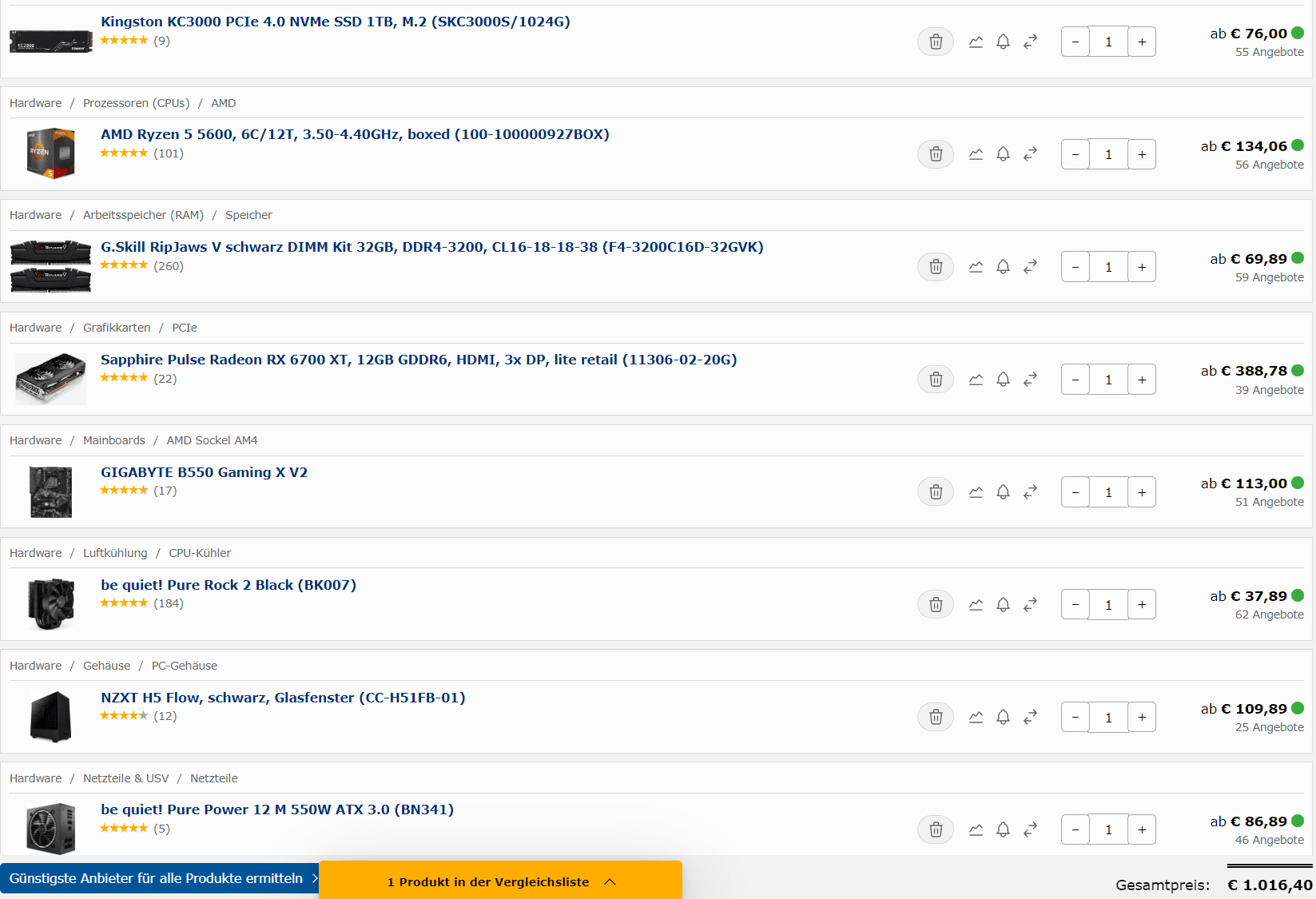The image size is (1316, 899).
Task: Price chart icon for Pure Power 12 M
Action: (976, 830)
